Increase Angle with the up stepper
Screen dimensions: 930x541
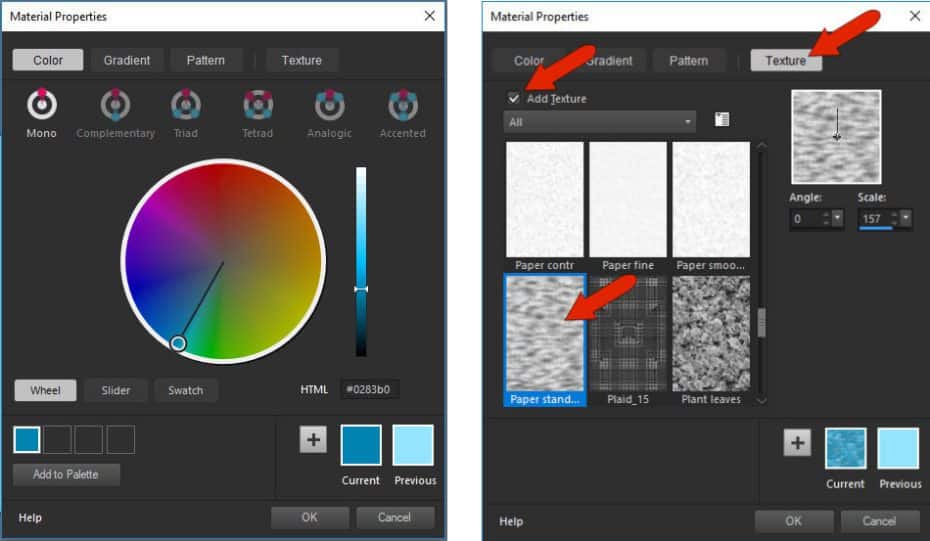(826, 215)
